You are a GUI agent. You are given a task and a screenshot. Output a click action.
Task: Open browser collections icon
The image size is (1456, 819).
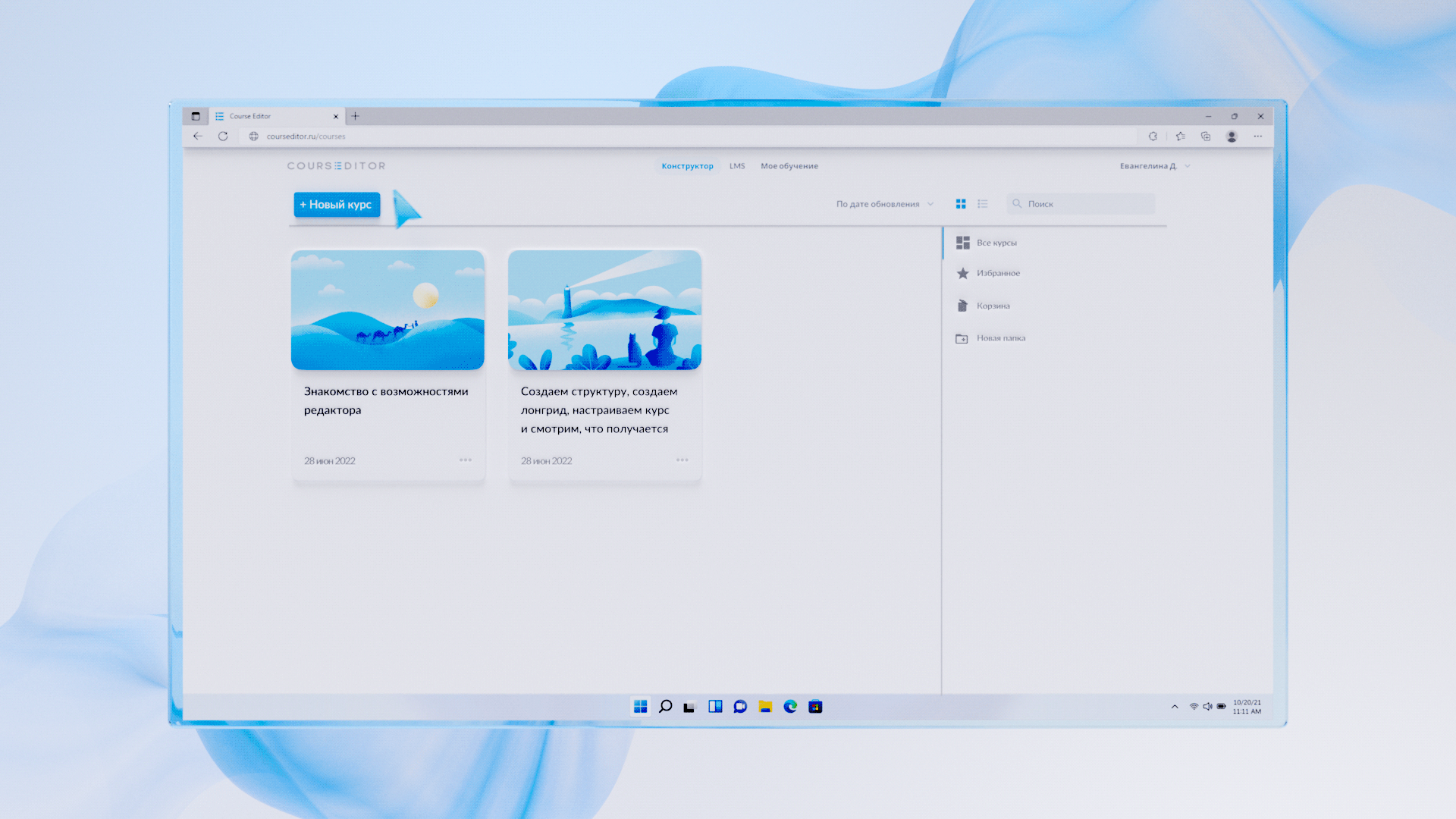[1206, 136]
